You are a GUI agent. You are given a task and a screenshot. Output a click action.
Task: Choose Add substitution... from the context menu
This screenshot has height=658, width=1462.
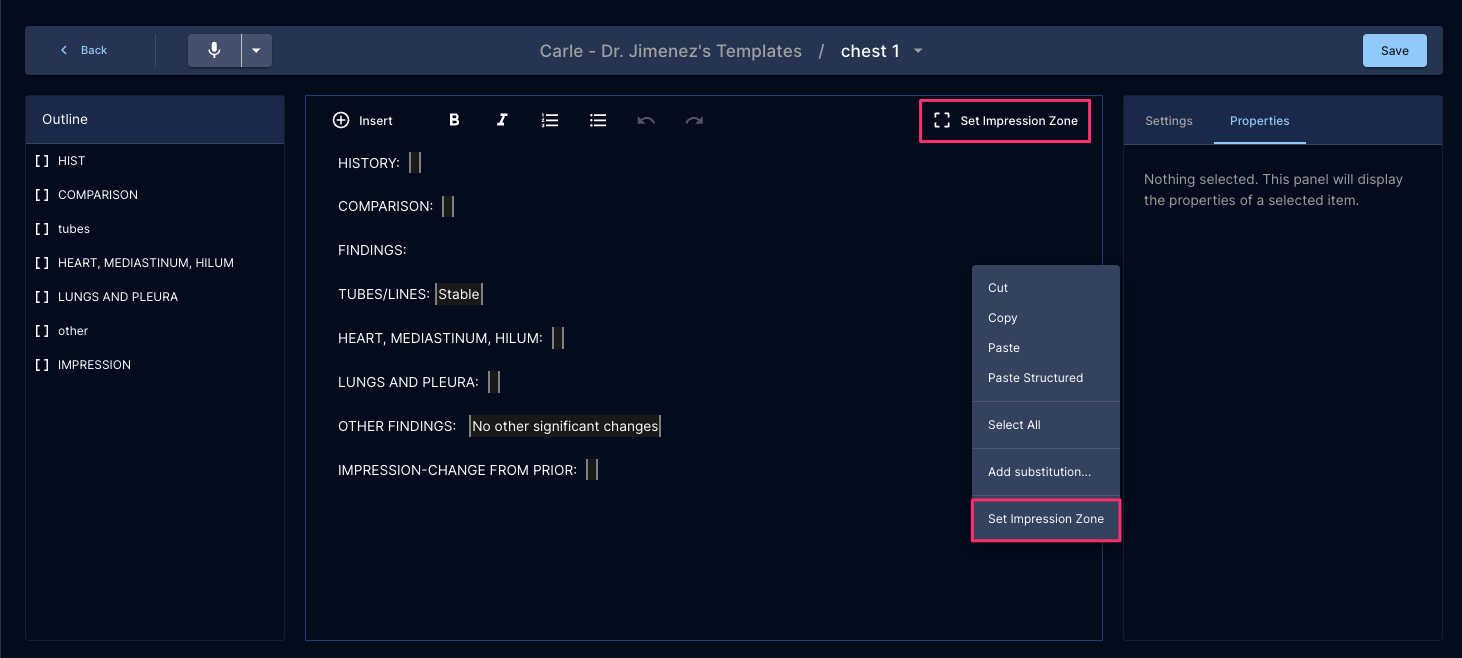pyautogui.click(x=1045, y=472)
